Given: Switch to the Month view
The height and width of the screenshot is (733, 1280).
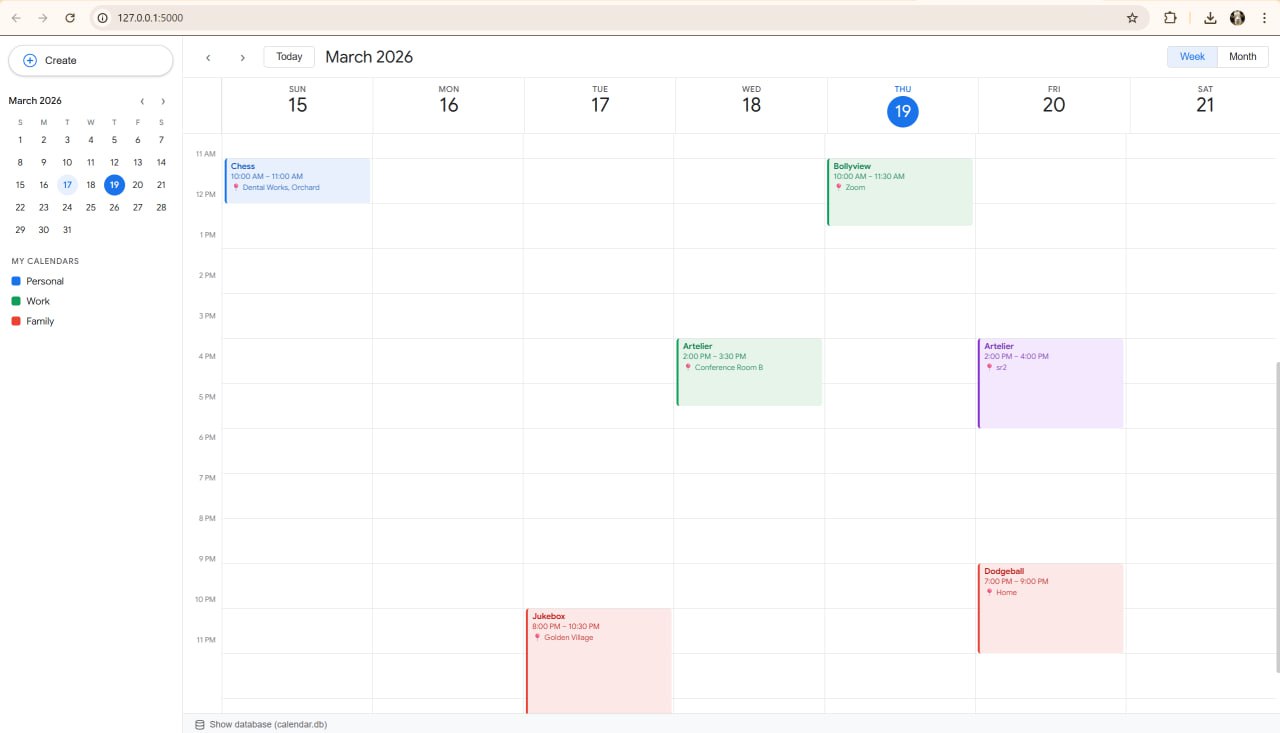Looking at the screenshot, I should 1243,57.
